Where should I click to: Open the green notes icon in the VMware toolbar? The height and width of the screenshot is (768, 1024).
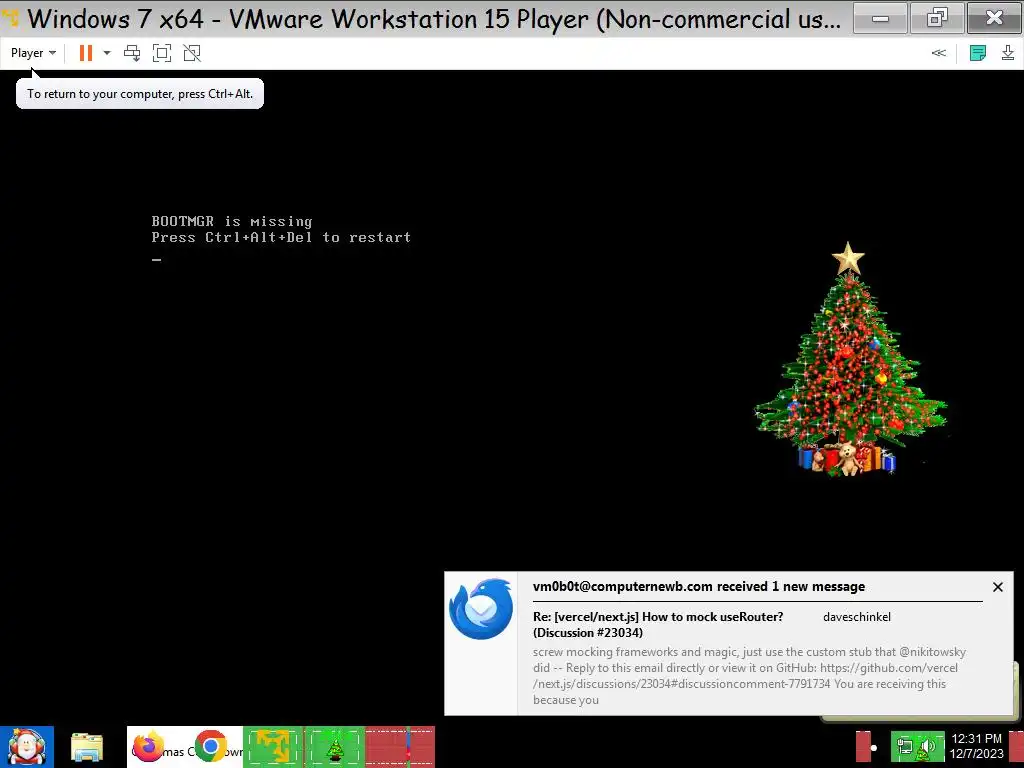(x=978, y=53)
